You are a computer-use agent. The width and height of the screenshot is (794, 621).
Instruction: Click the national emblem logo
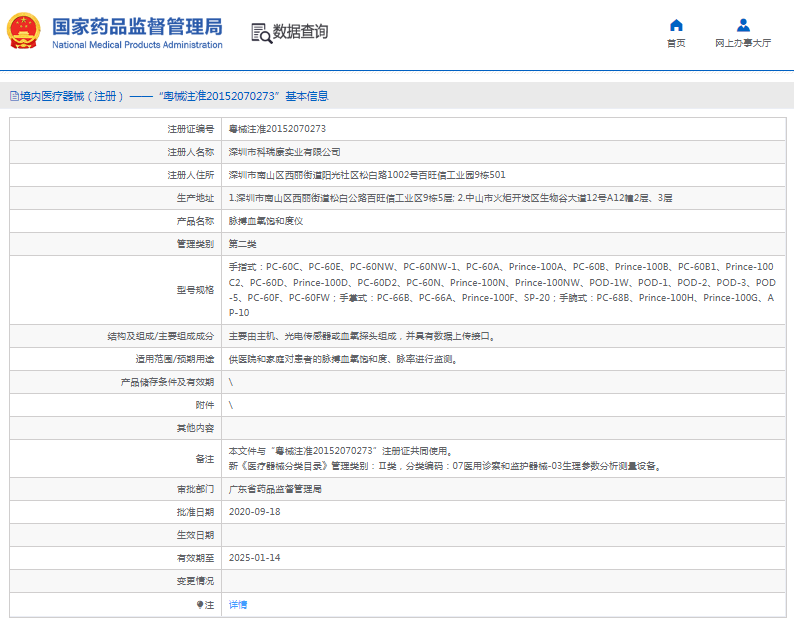[x=24, y=32]
